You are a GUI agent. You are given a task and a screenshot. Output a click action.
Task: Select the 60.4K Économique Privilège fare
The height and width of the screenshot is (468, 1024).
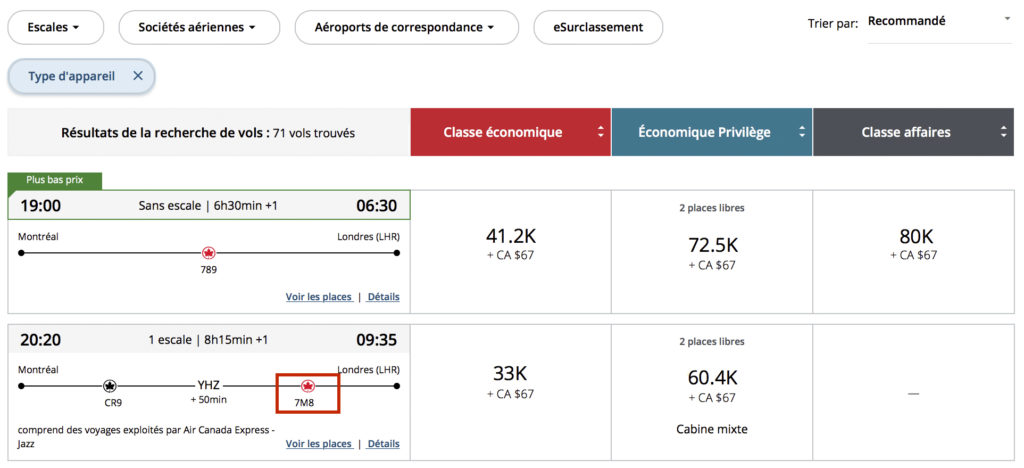coord(712,384)
